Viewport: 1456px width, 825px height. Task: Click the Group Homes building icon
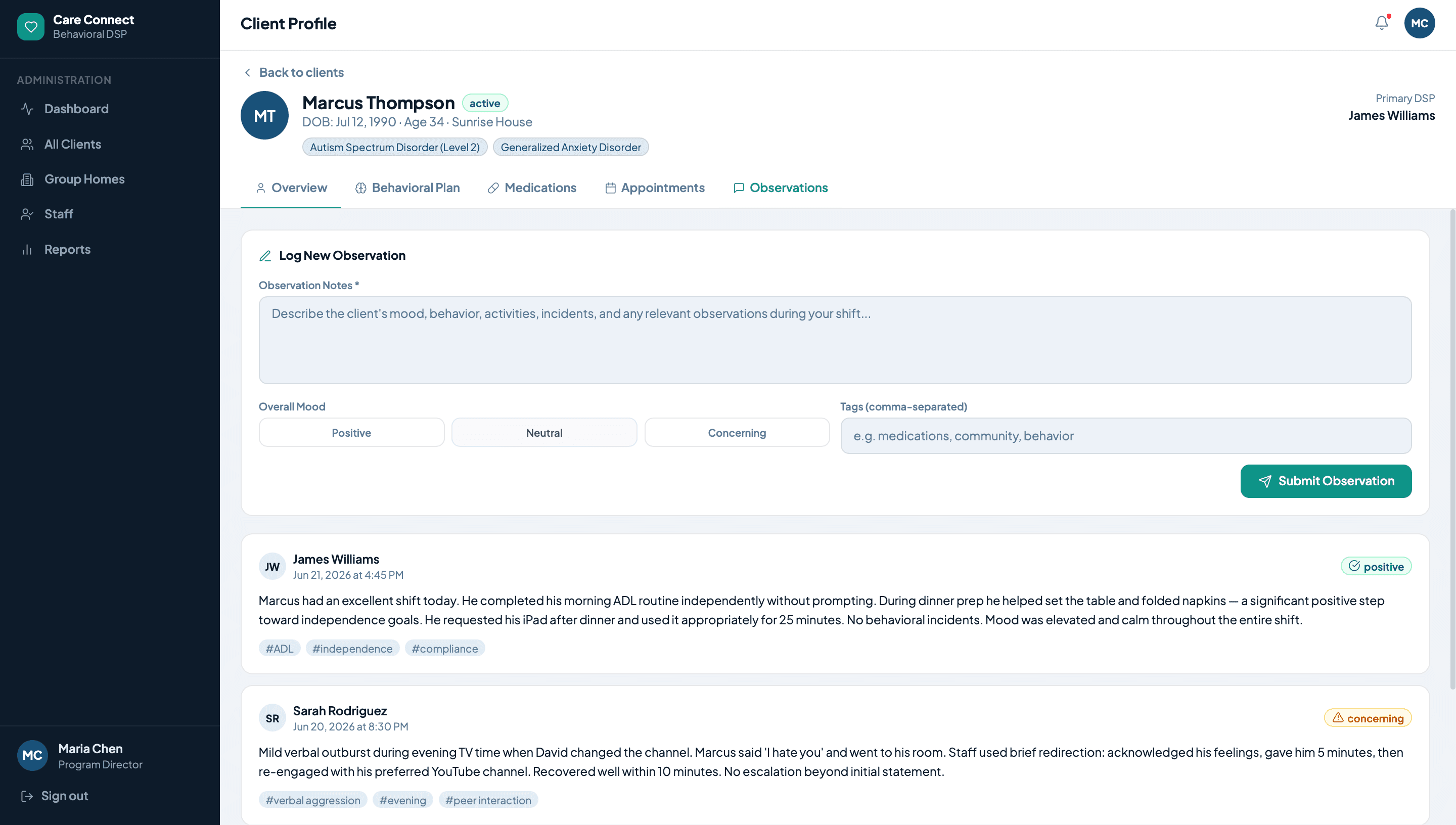[x=27, y=179]
